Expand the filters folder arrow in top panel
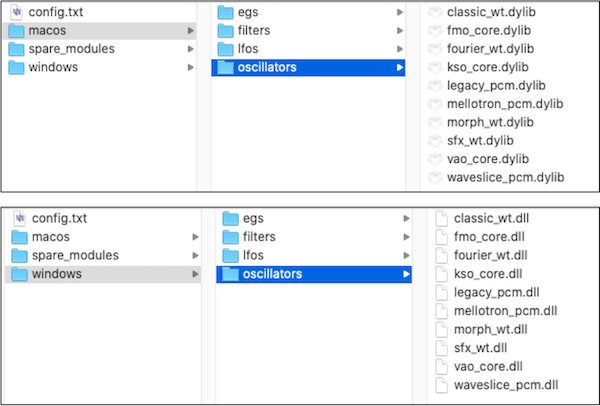The height and width of the screenshot is (406, 600). pyautogui.click(x=399, y=31)
